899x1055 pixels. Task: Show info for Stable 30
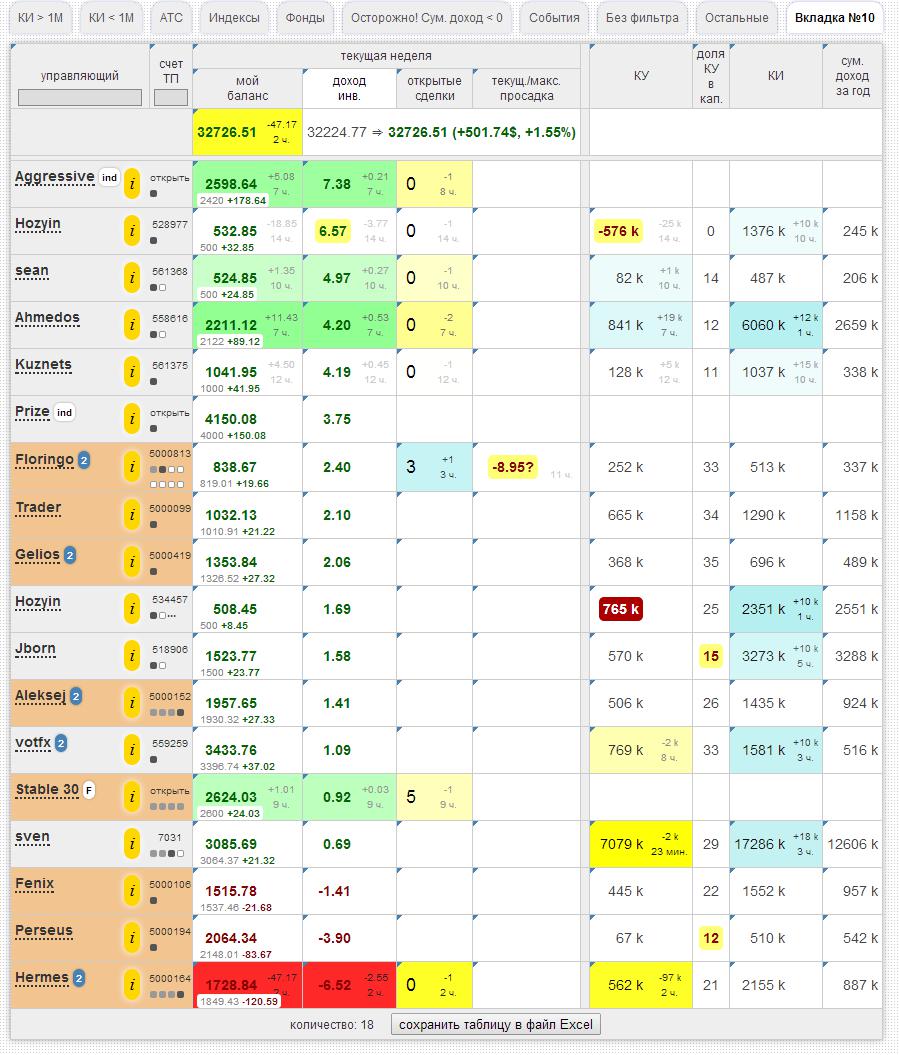coord(133,797)
